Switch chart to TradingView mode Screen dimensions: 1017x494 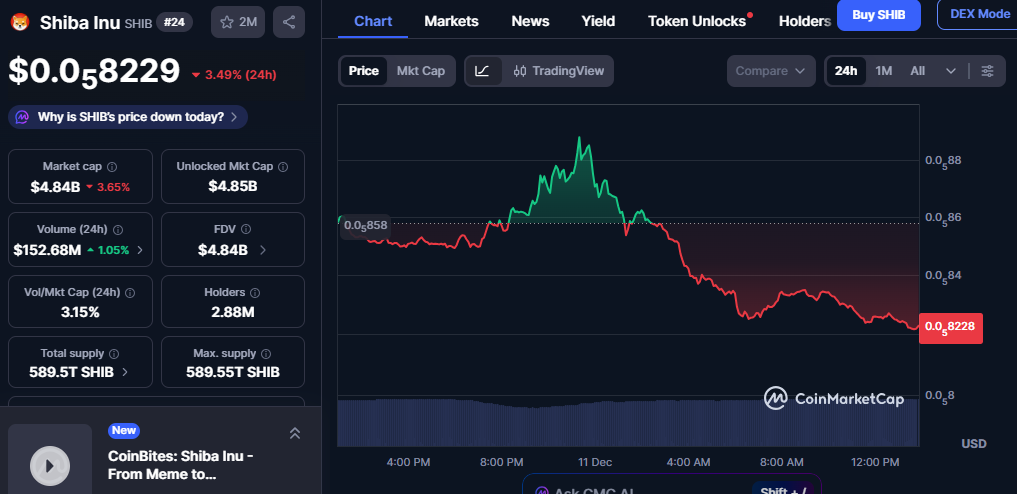coord(558,71)
